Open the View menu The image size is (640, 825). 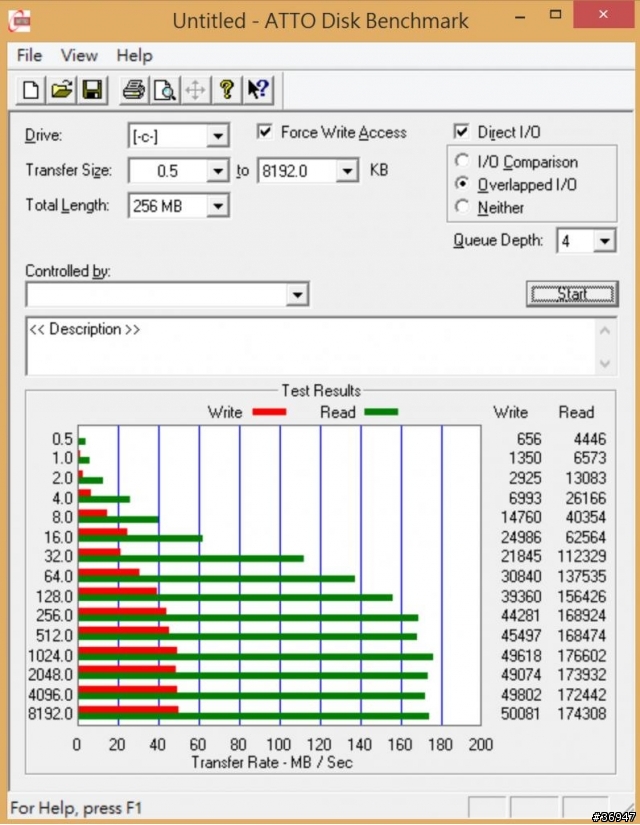click(x=79, y=55)
